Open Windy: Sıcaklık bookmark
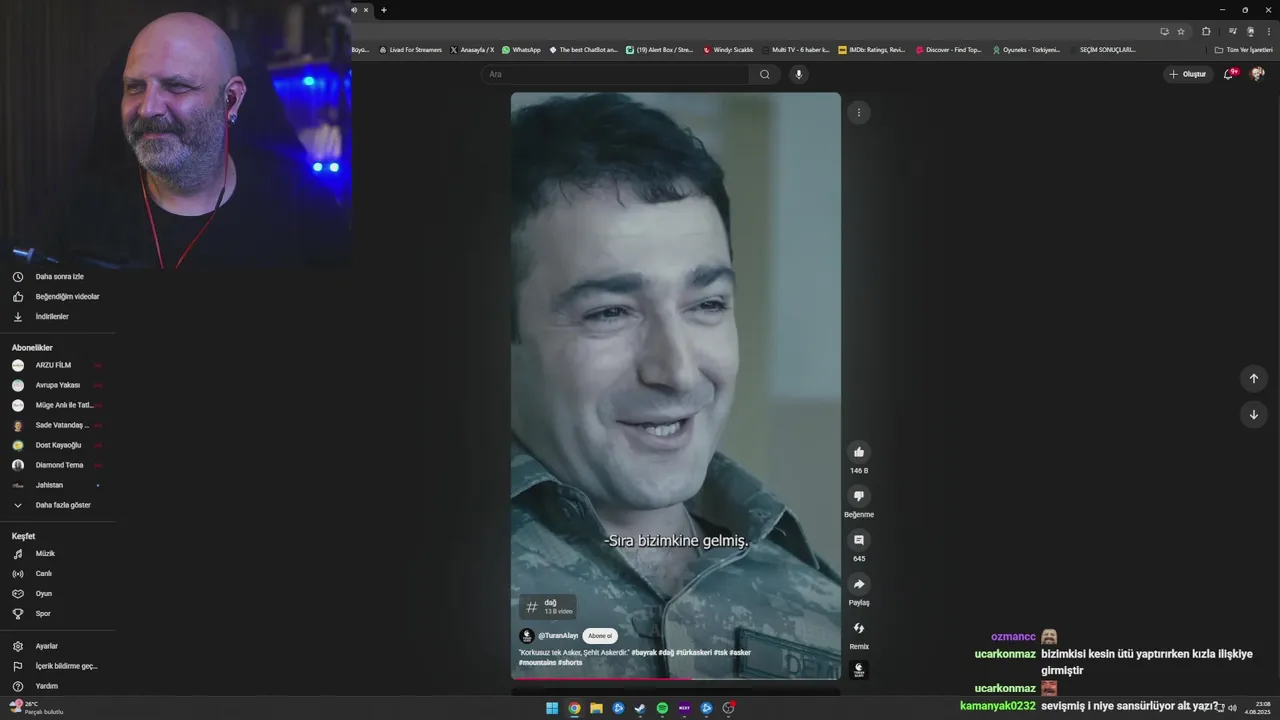Image resolution: width=1280 pixels, height=720 pixels. tap(728, 50)
